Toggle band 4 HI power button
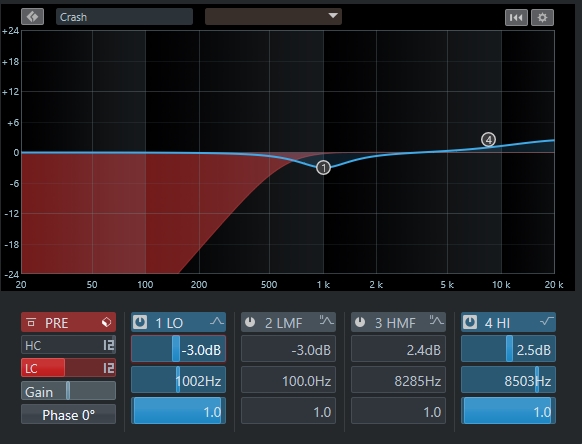Screen dimensions: 582x444 pos(470,322)
